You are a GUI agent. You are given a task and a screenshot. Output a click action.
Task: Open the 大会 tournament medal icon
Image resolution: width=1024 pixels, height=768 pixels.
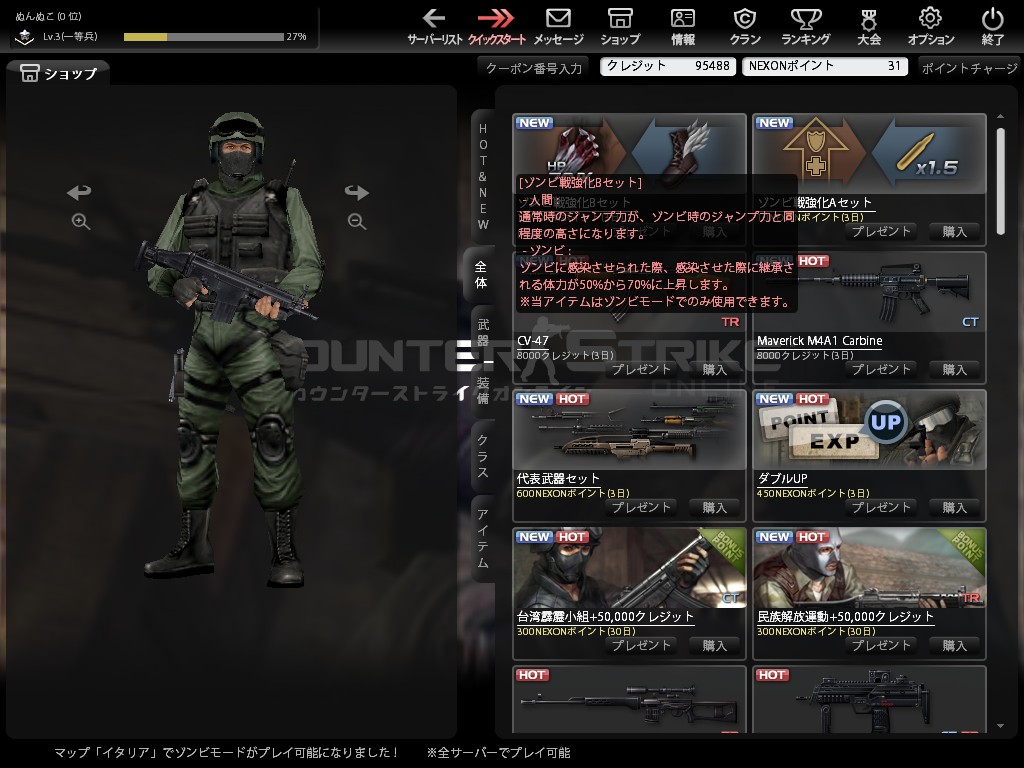point(869,27)
